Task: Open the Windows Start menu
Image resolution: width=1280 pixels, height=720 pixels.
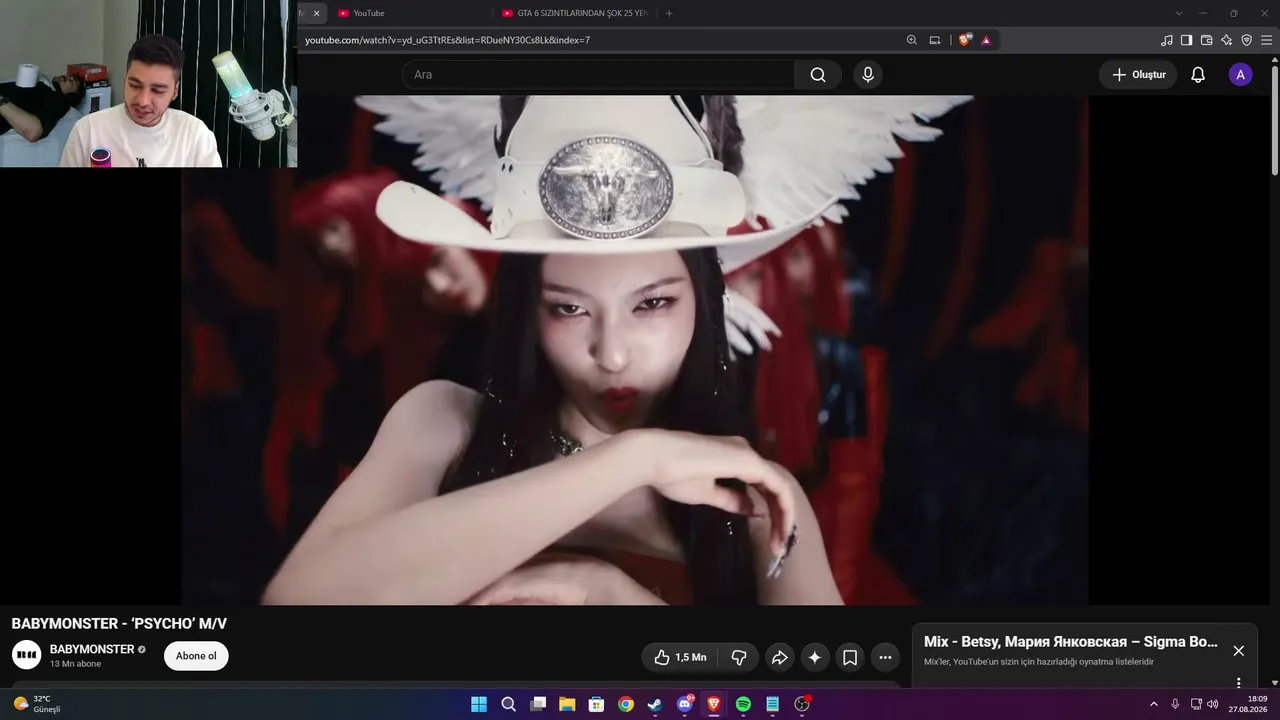Action: click(479, 704)
